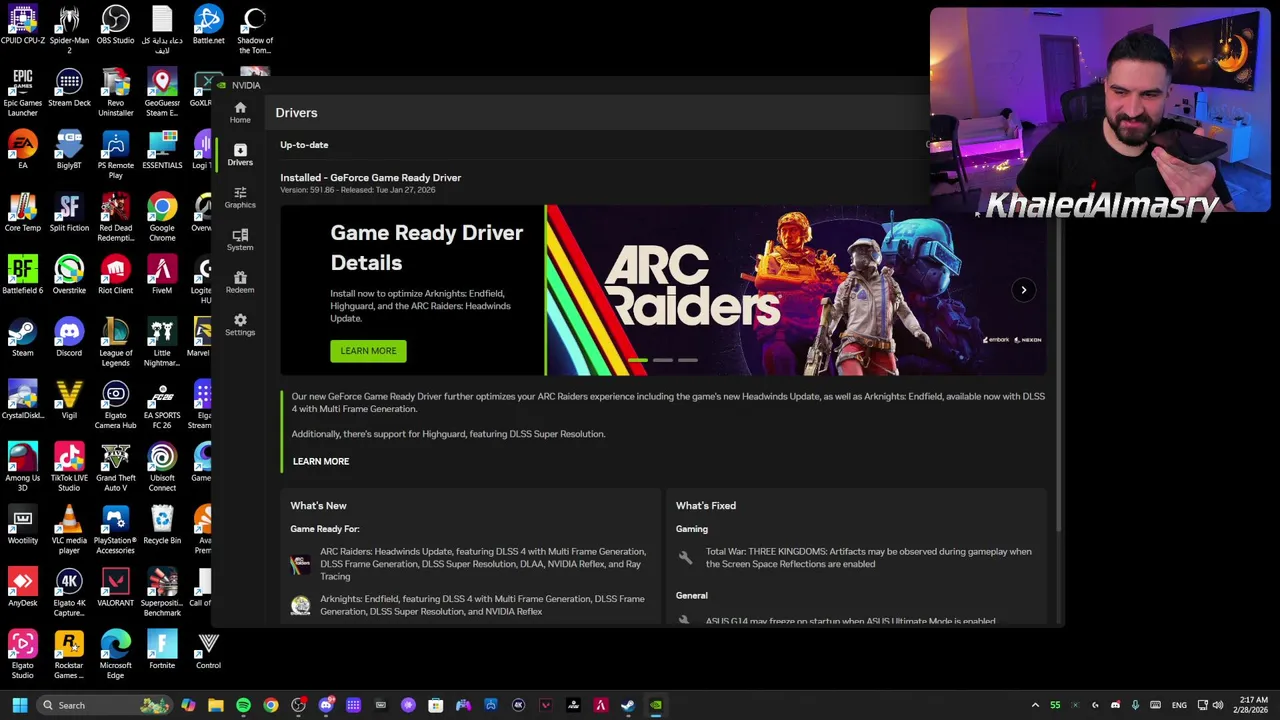Open Recycle Bin on desktop
This screenshot has height=720, width=1280.
pyautogui.click(x=162, y=525)
